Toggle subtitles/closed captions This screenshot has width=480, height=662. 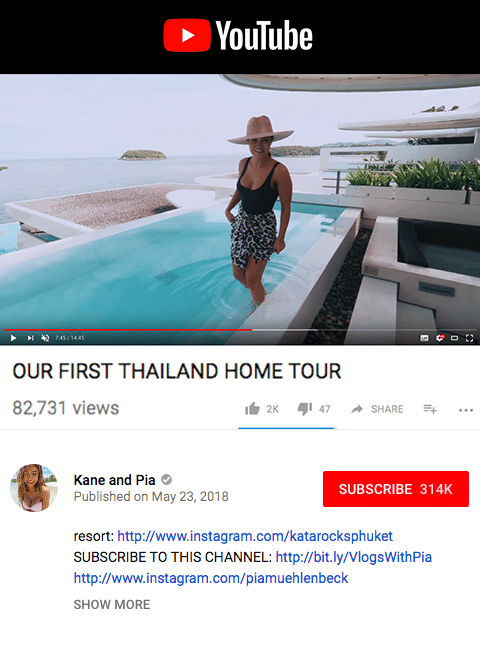point(424,338)
